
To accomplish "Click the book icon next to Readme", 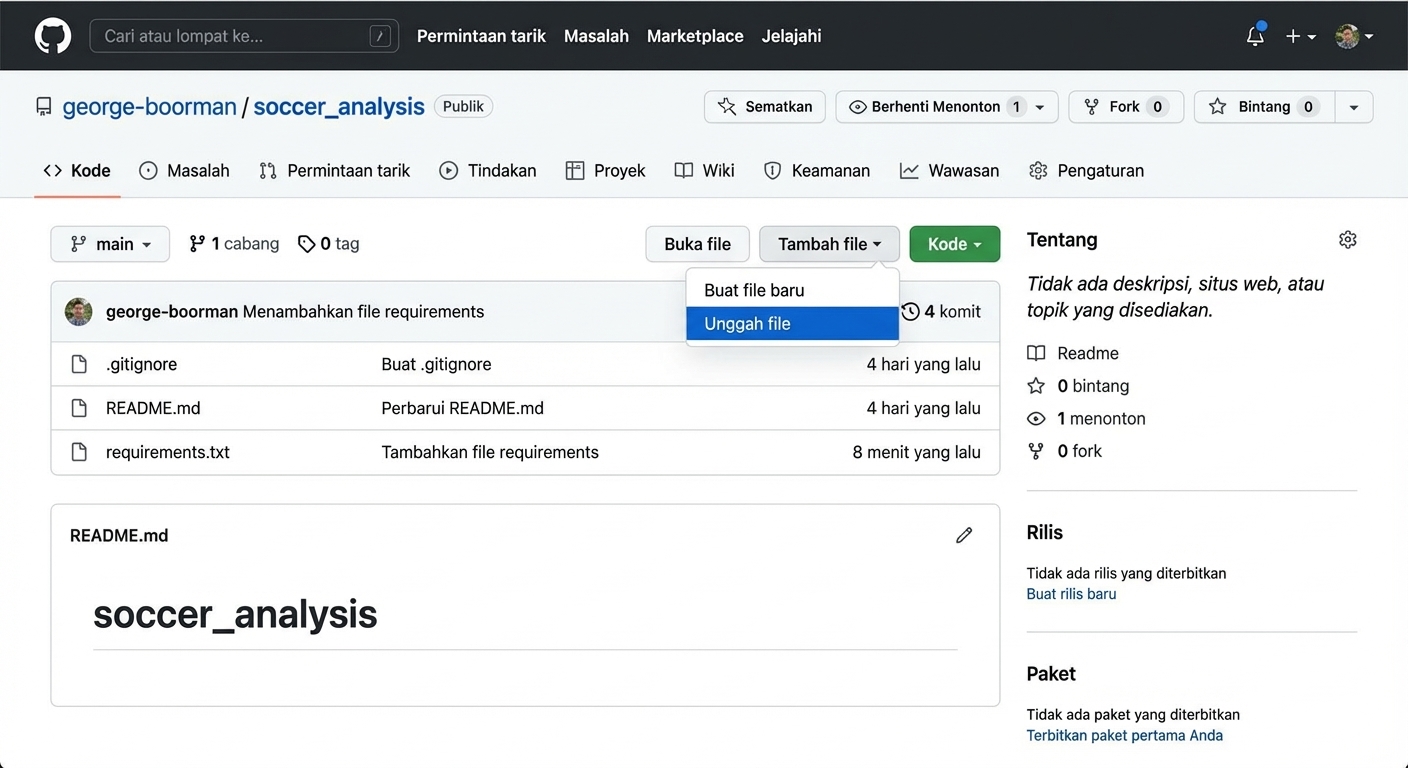I will (x=1036, y=353).
